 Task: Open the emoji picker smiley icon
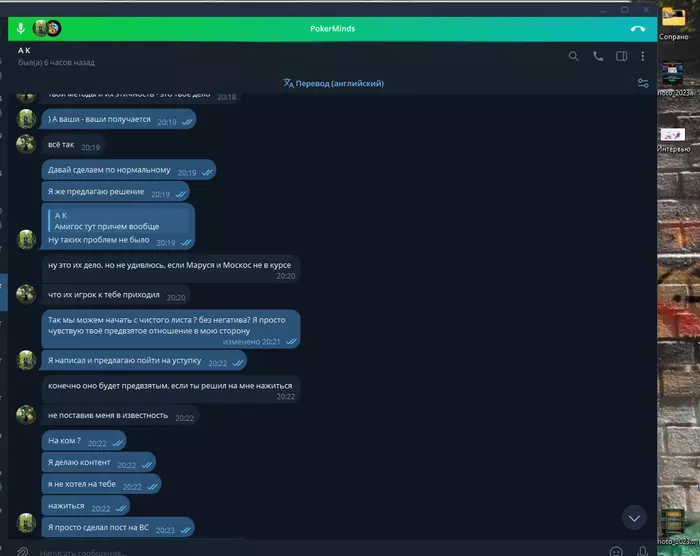(616, 552)
